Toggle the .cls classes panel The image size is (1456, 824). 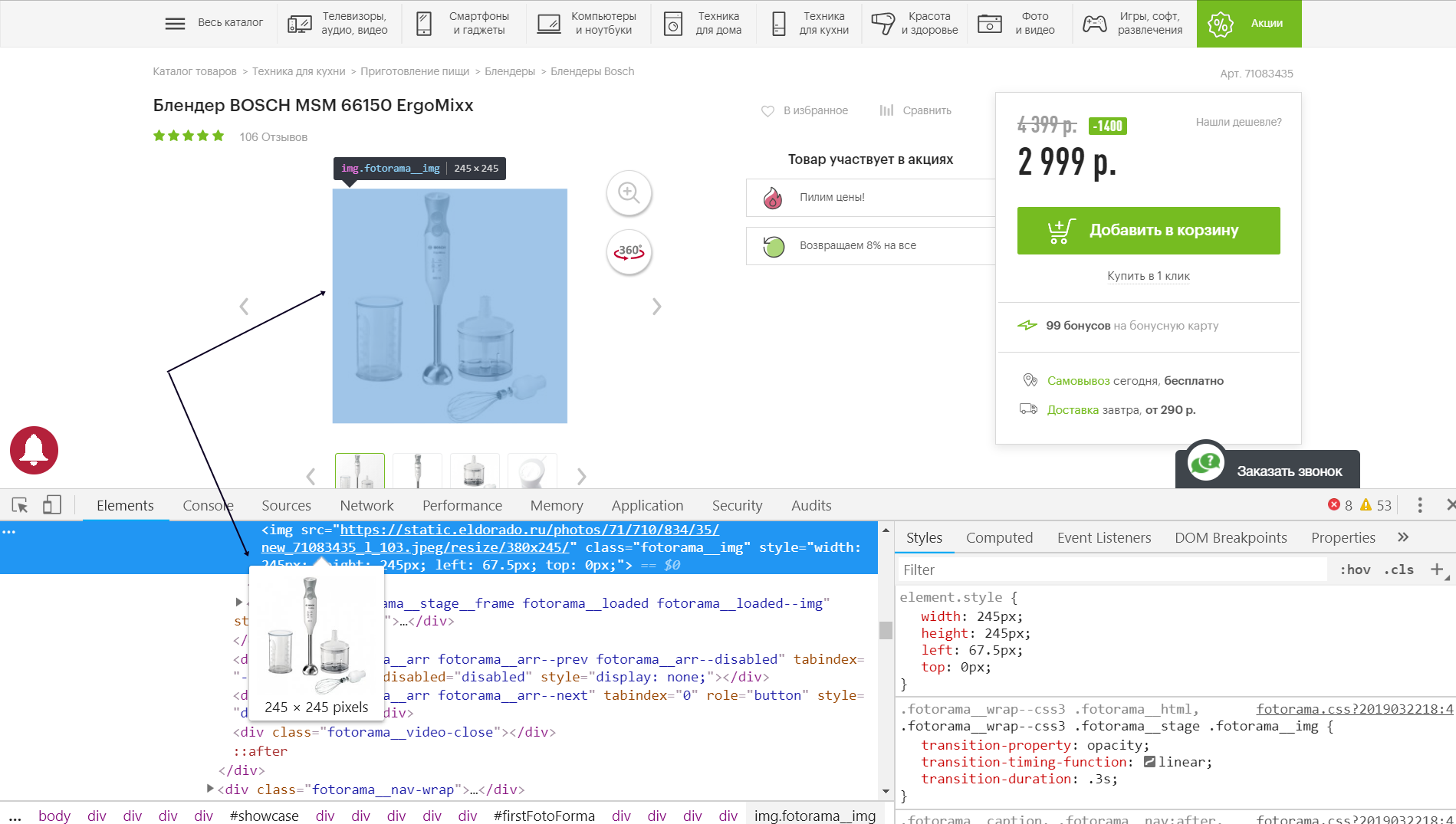1398,570
